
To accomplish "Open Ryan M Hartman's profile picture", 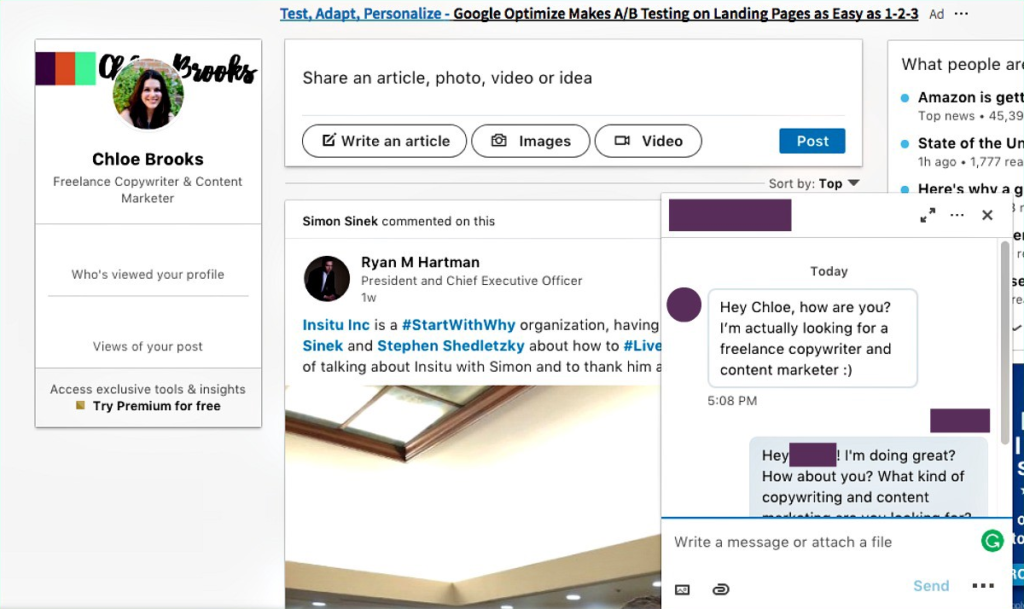I will click(327, 279).
